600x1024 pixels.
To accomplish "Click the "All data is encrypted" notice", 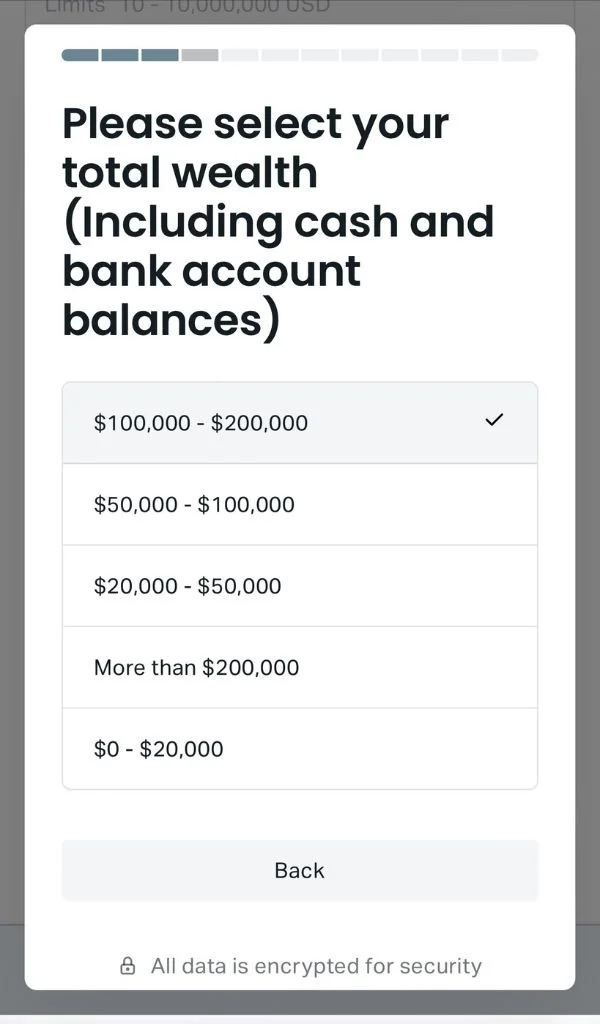I will 316,966.
